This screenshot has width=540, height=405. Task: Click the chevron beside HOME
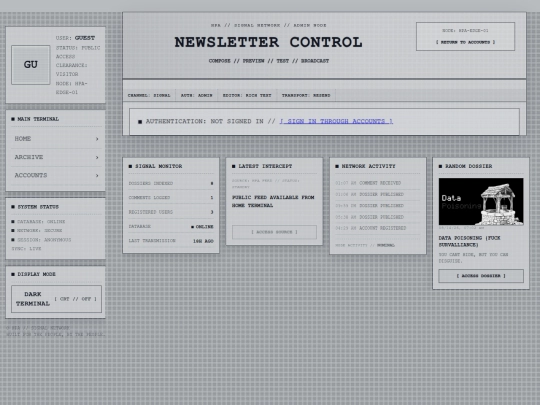click(x=97, y=139)
